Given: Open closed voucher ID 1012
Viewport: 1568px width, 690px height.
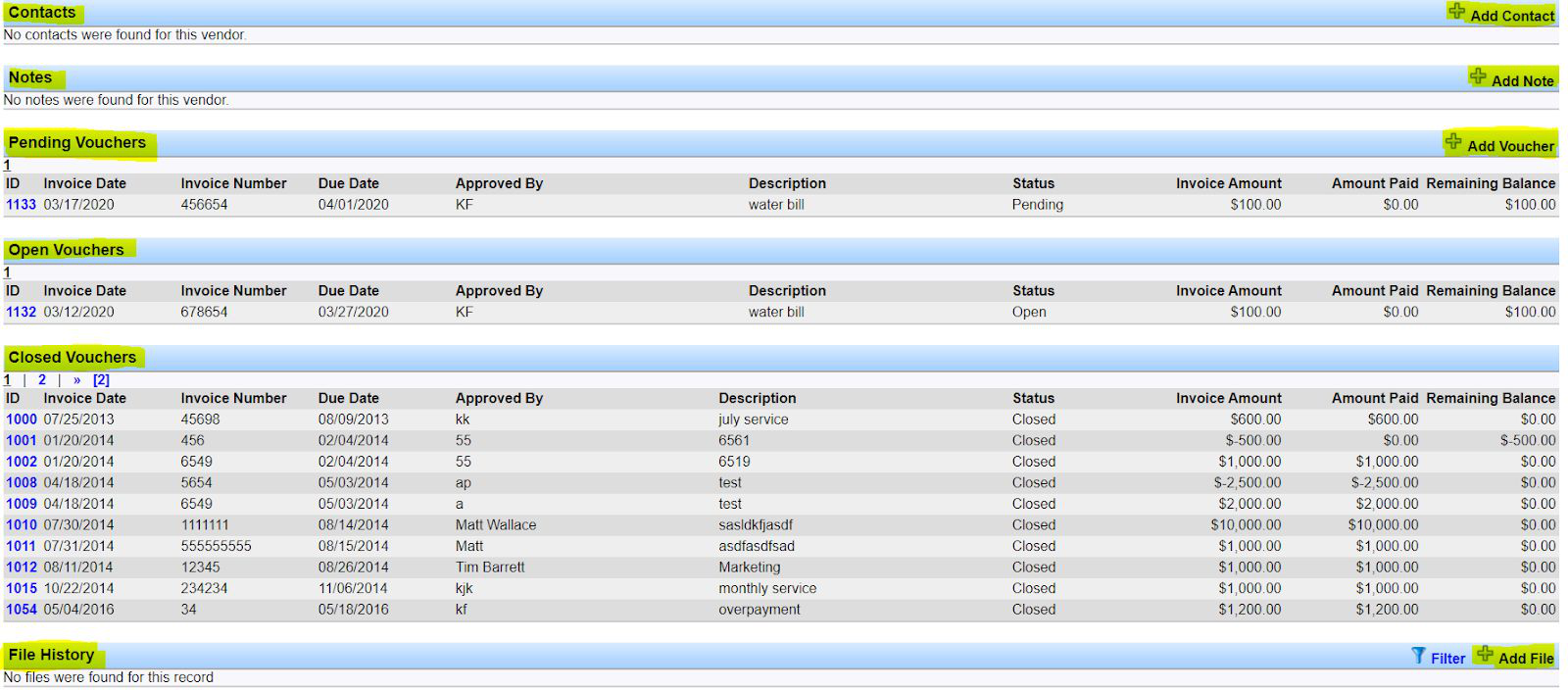Looking at the screenshot, I should 21,567.
